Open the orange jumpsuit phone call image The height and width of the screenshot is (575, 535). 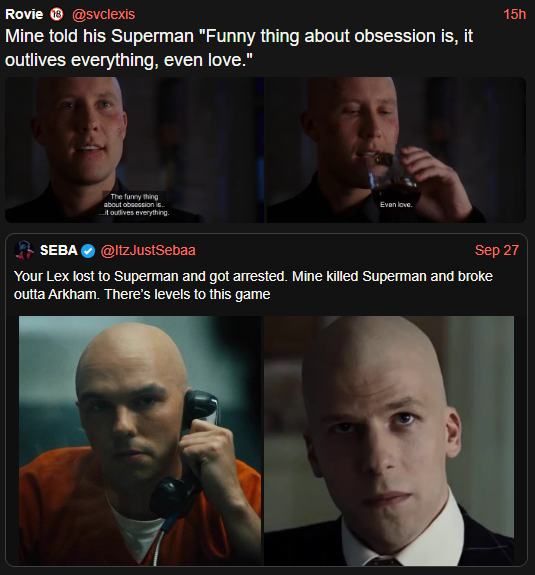pos(140,440)
